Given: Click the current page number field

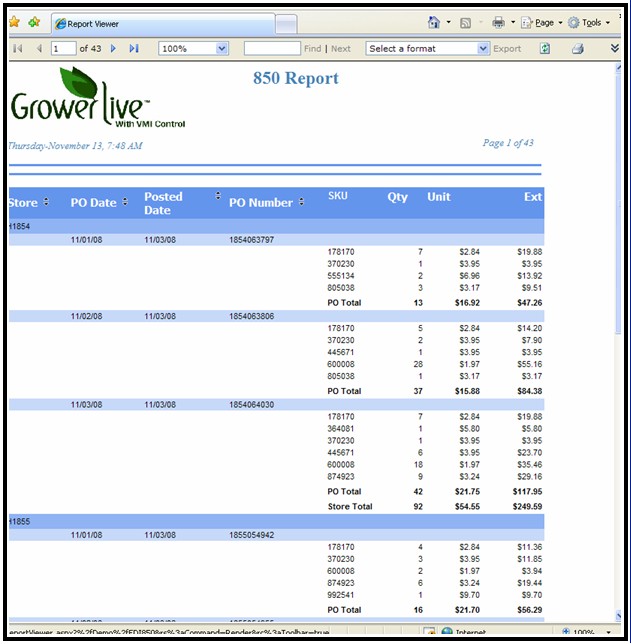Looking at the screenshot, I should click(62, 48).
